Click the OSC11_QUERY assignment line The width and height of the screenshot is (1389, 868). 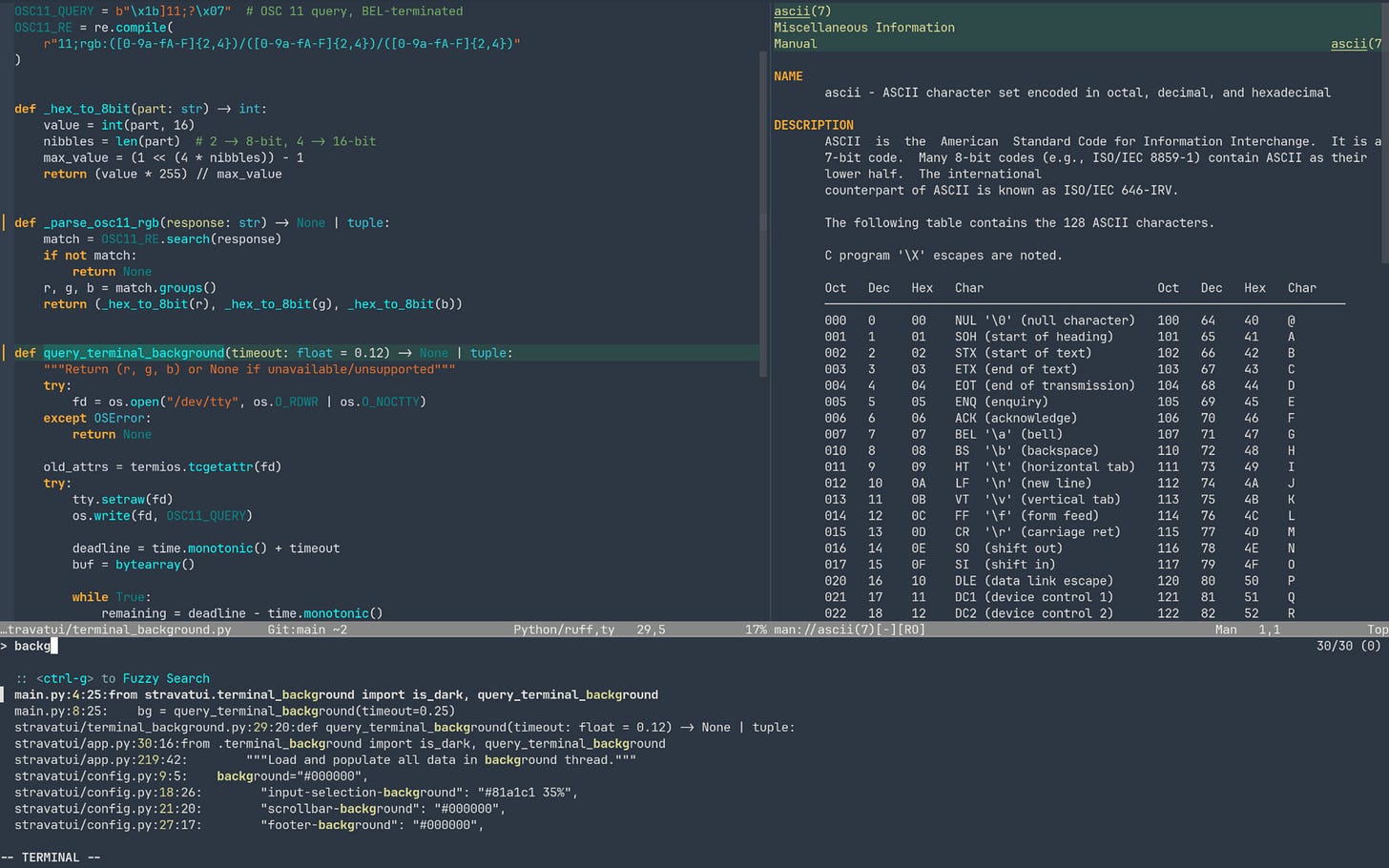(238, 11)
